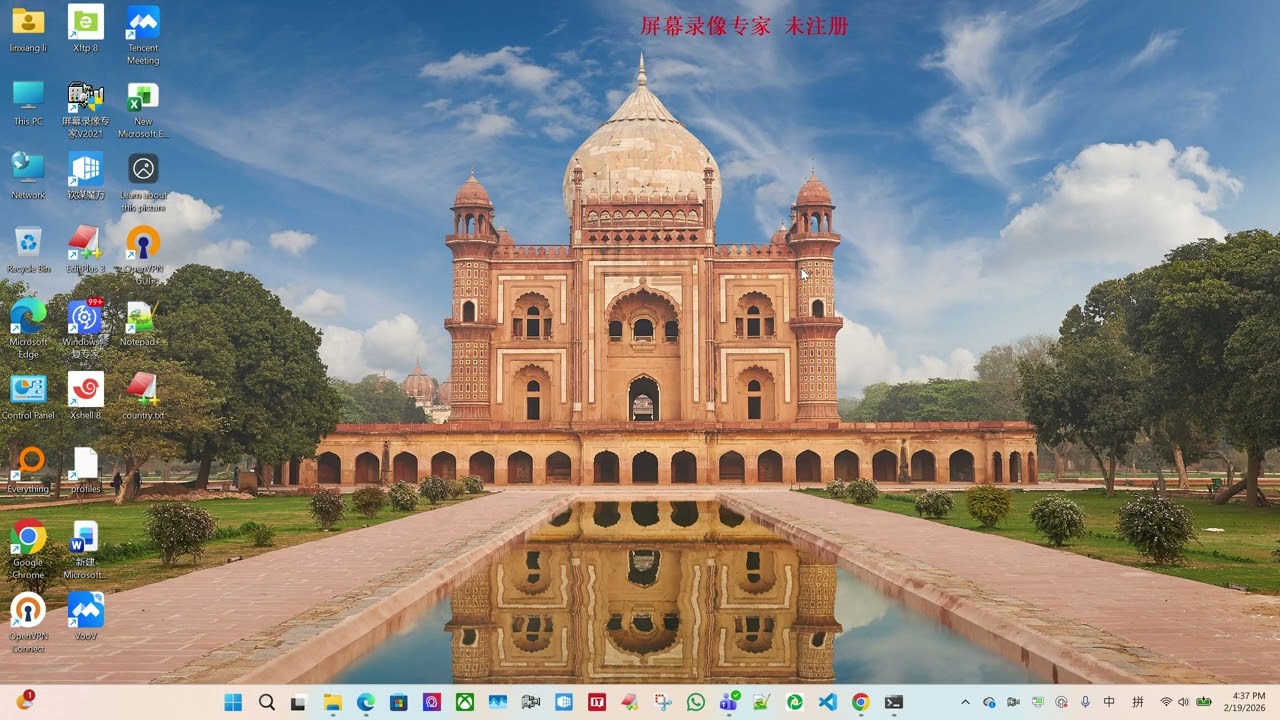
Task: Click Learn about this picture icon
Action: [143, 182]
